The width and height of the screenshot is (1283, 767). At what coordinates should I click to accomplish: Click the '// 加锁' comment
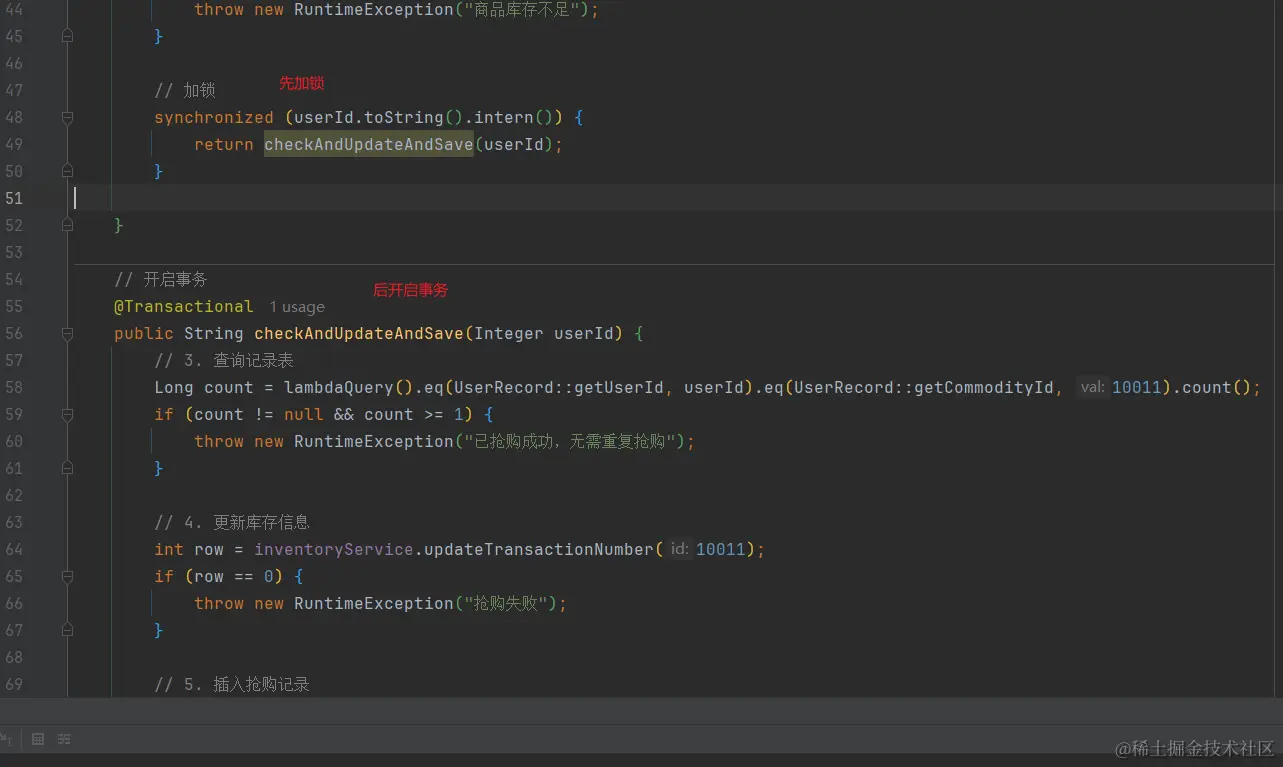pos(185,90)
